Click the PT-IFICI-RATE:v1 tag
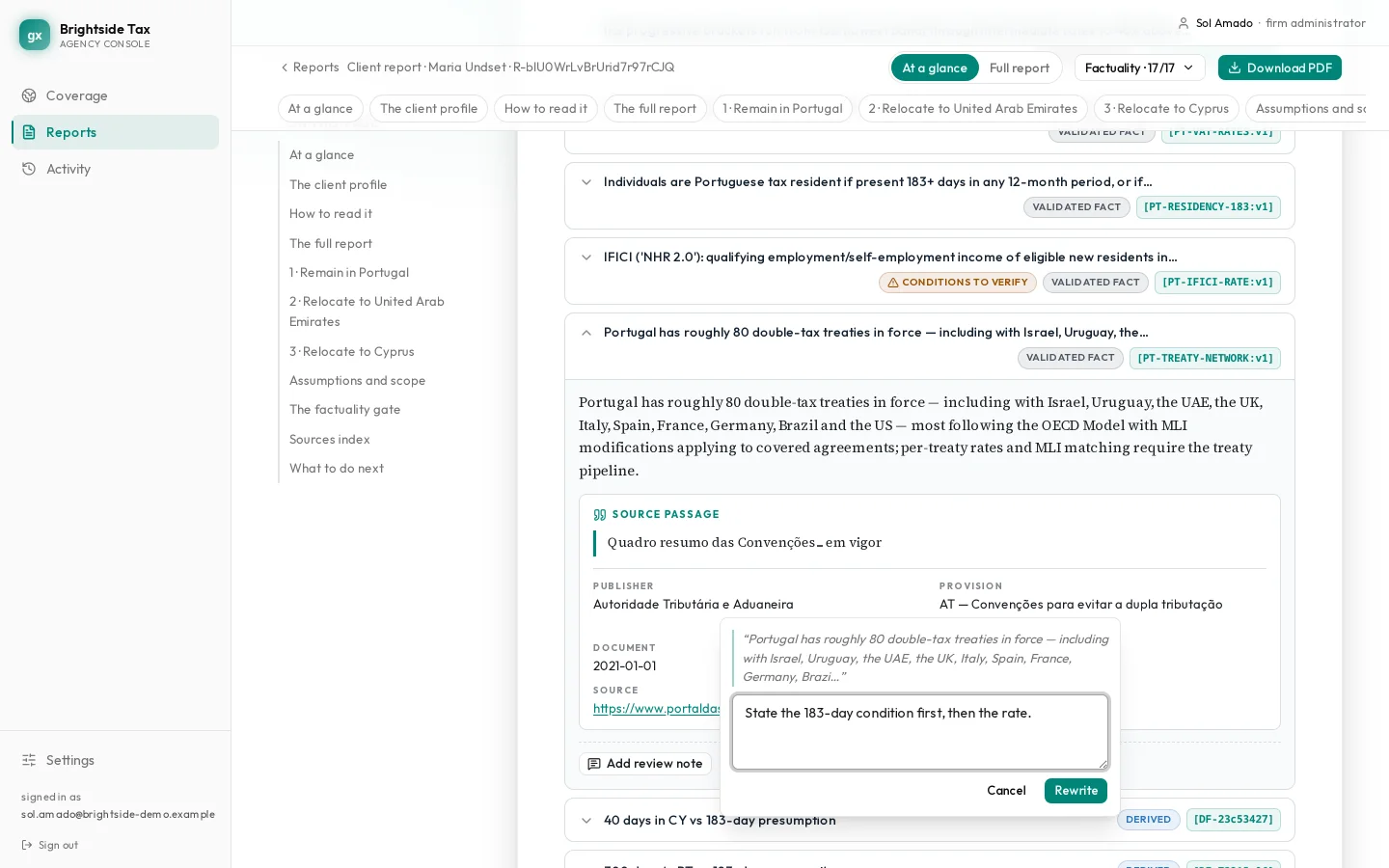Screen dimensions: 1389x868 pos(1217,283)
